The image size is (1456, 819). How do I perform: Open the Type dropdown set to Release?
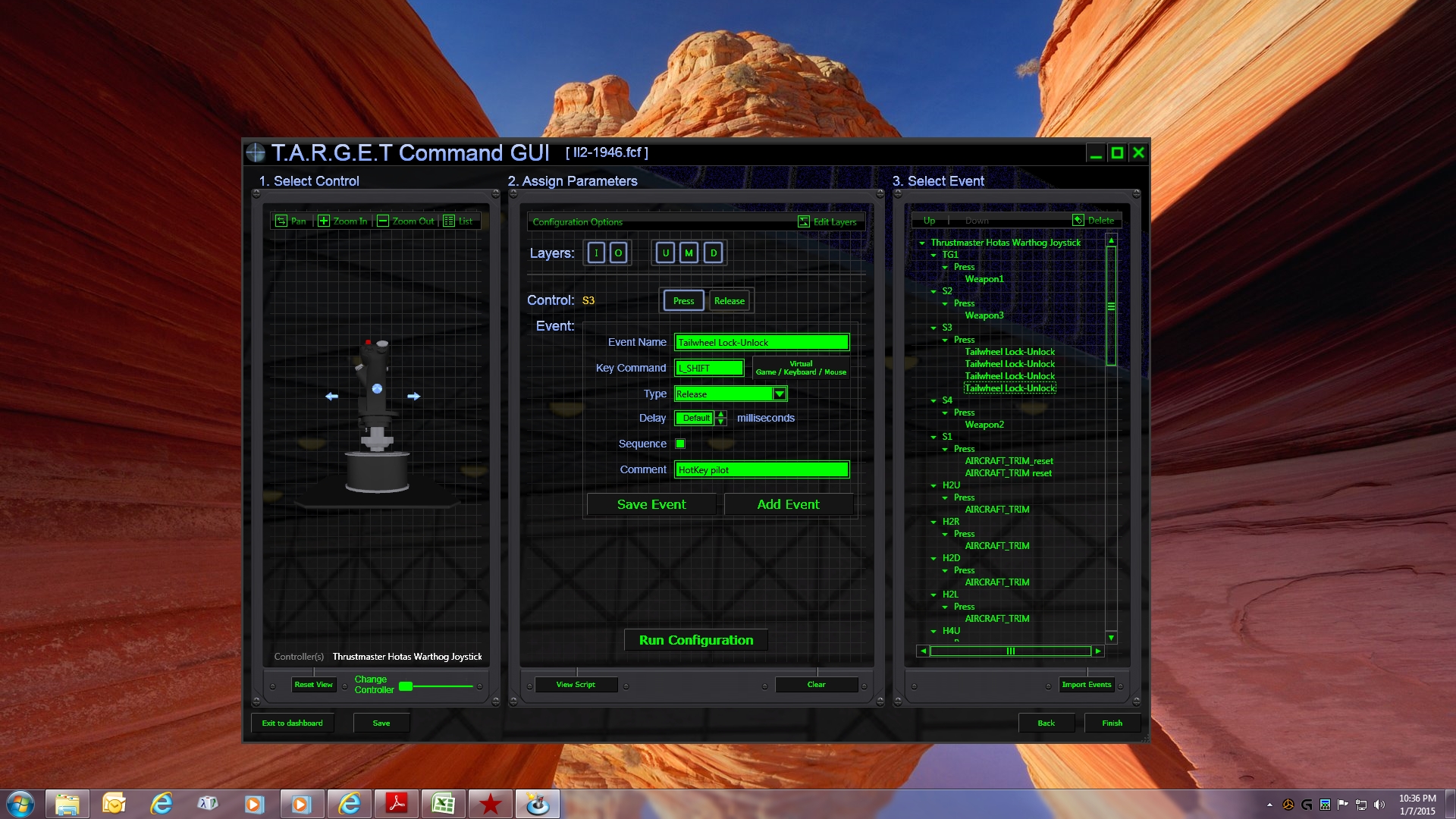pos(780,394)
